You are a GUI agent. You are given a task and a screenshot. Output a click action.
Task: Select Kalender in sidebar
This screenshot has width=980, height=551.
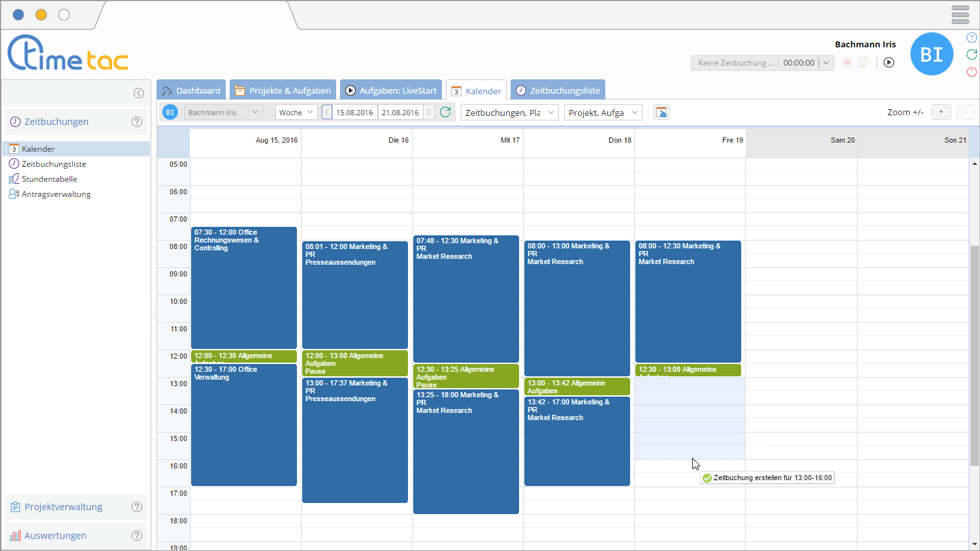coord(76,149)
